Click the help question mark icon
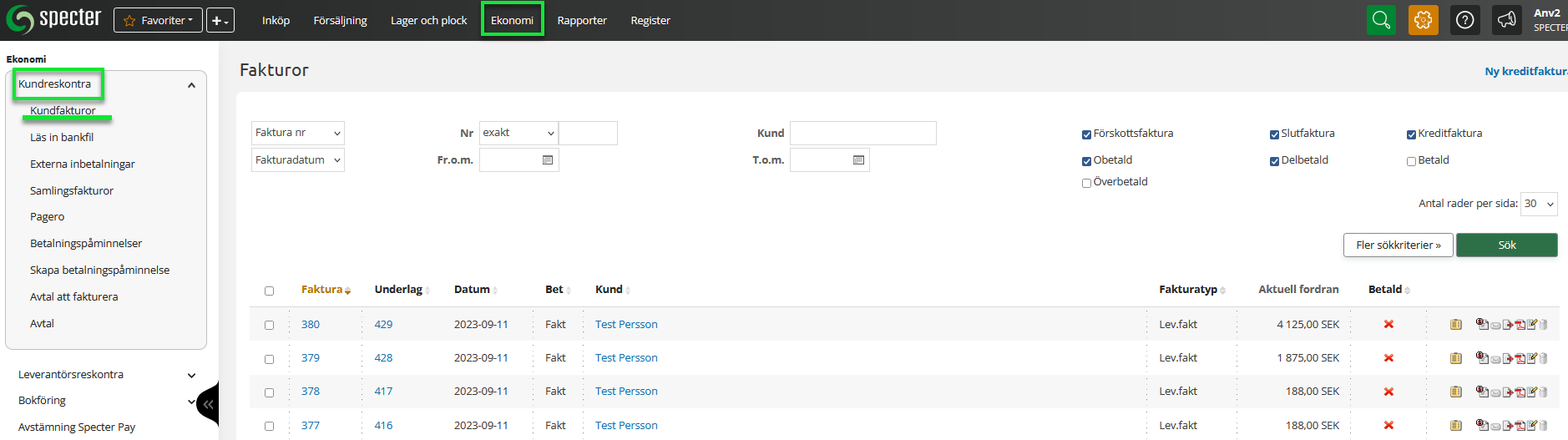Screen dimensions: 1568x440 (1464, 20)
